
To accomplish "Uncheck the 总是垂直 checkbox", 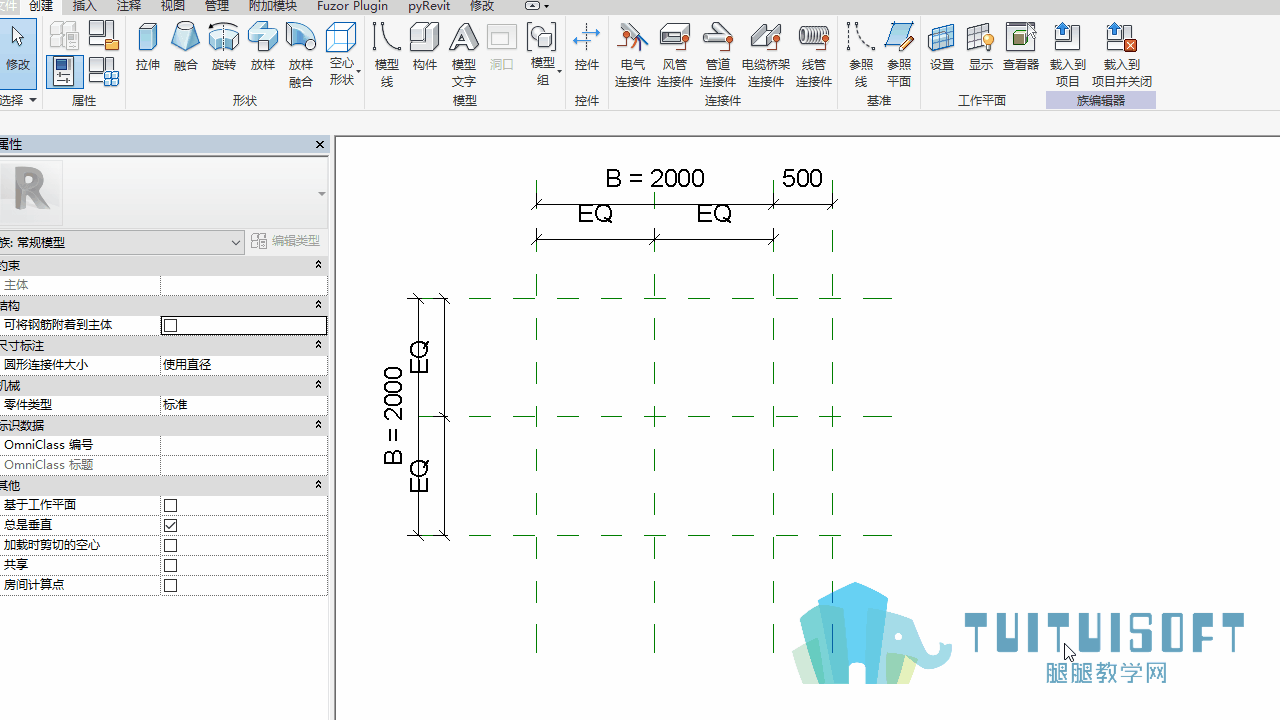I will pos(170,525).
